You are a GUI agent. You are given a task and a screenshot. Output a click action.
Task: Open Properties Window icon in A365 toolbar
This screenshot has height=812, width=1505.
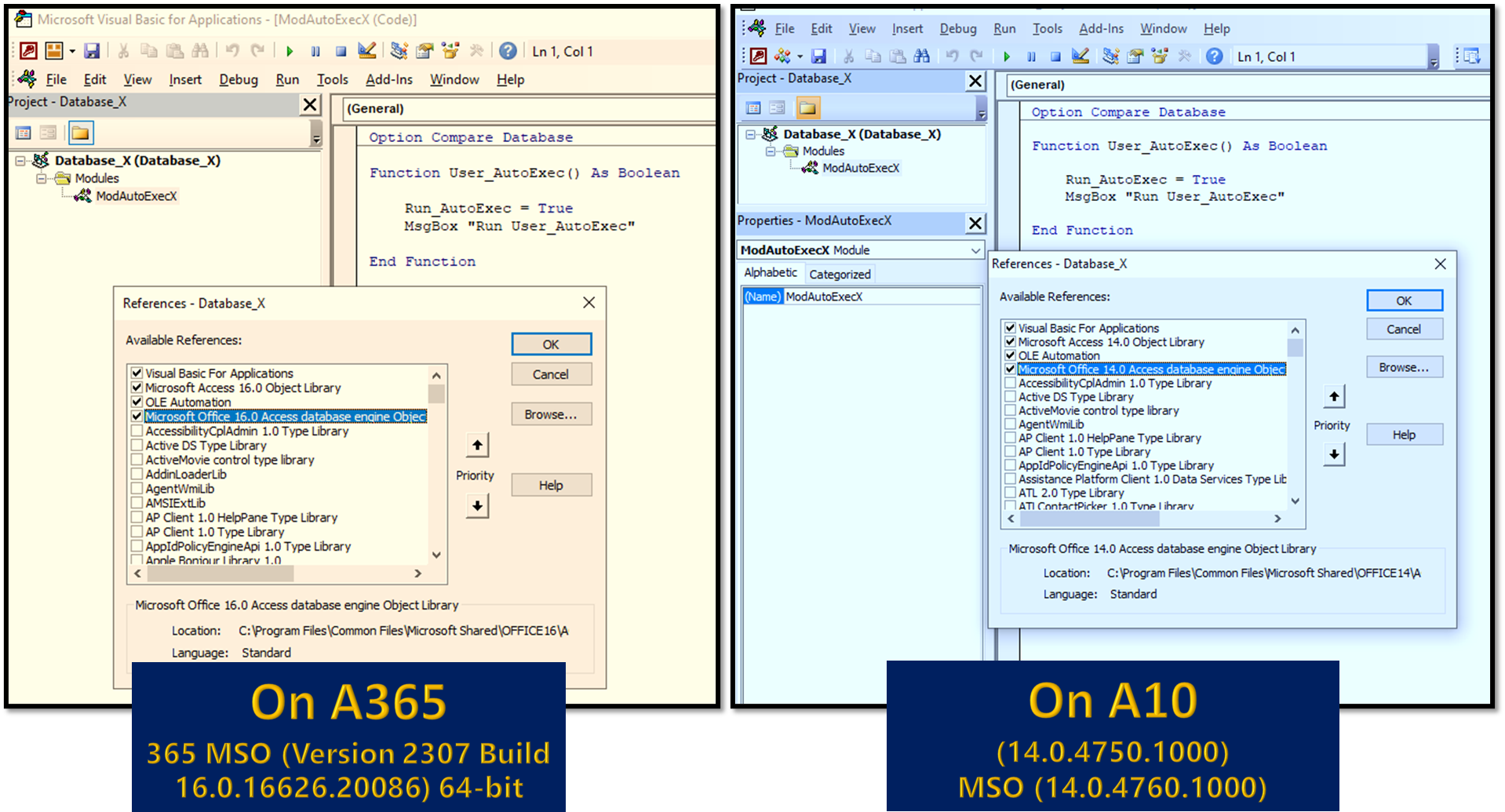425,51
